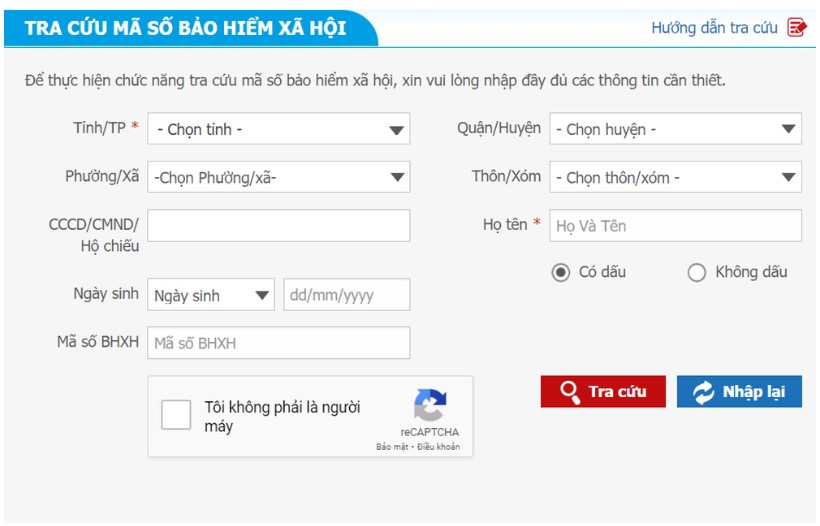Click the refresh arrows icon on Nhập lại
Screen dimensions: 820x526
703,391
